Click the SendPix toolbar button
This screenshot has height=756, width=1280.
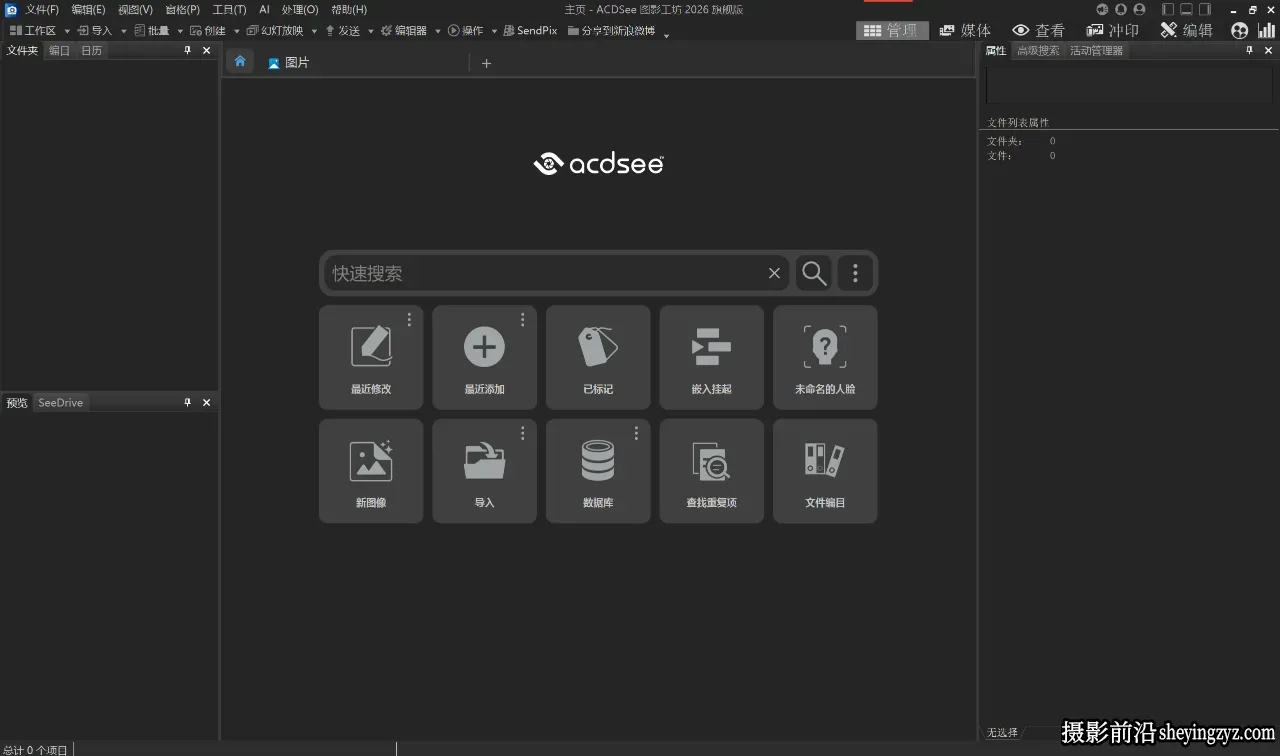(530, 31)
